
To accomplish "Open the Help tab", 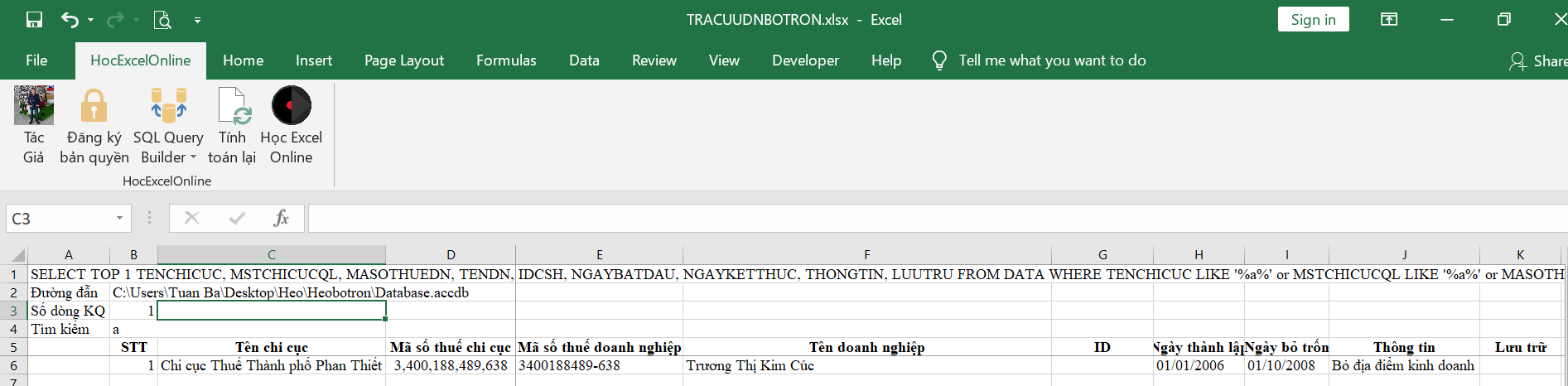I will point(886,60).
